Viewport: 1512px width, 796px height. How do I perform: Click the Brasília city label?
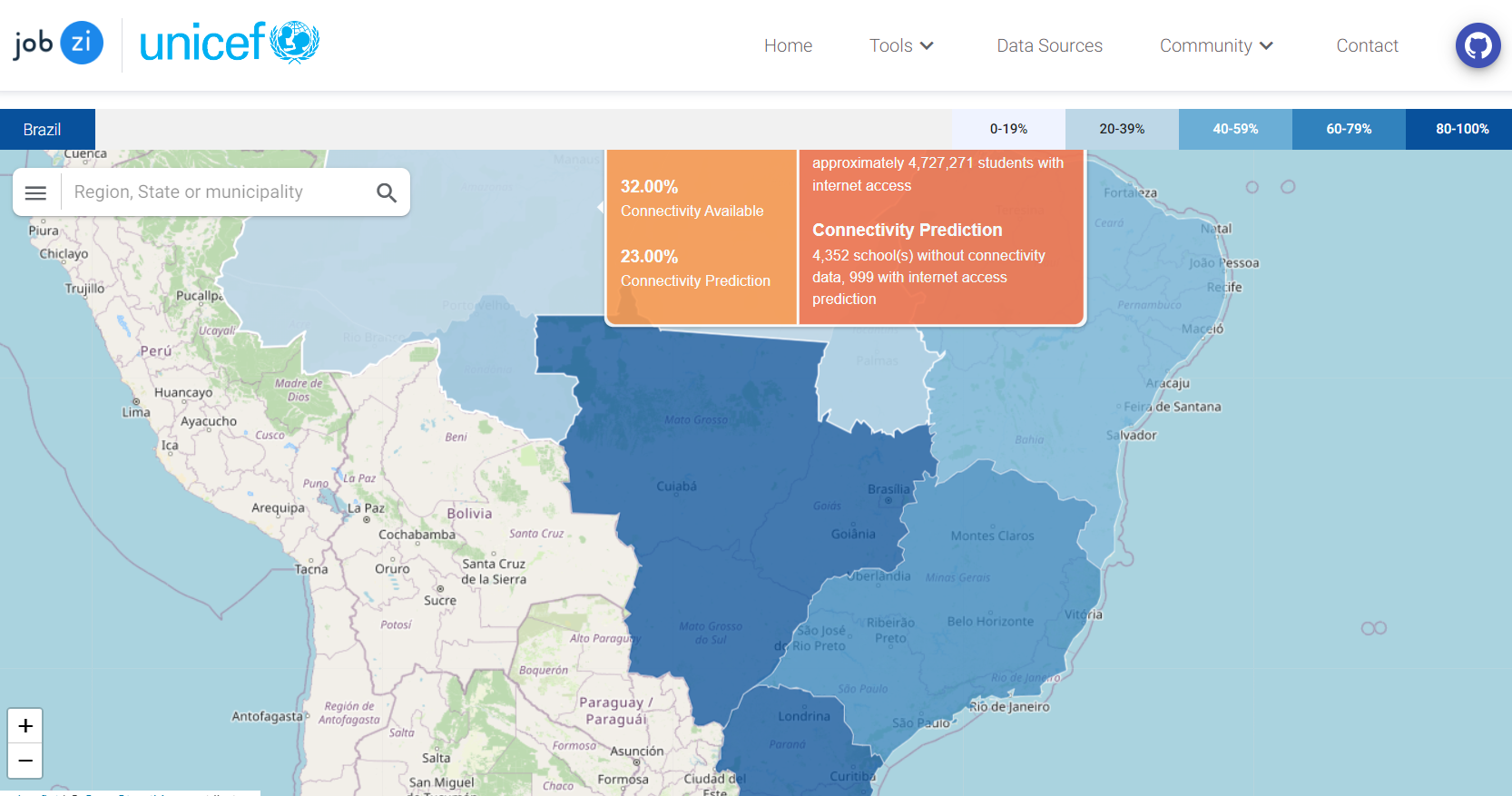click(x=888, y=489)
